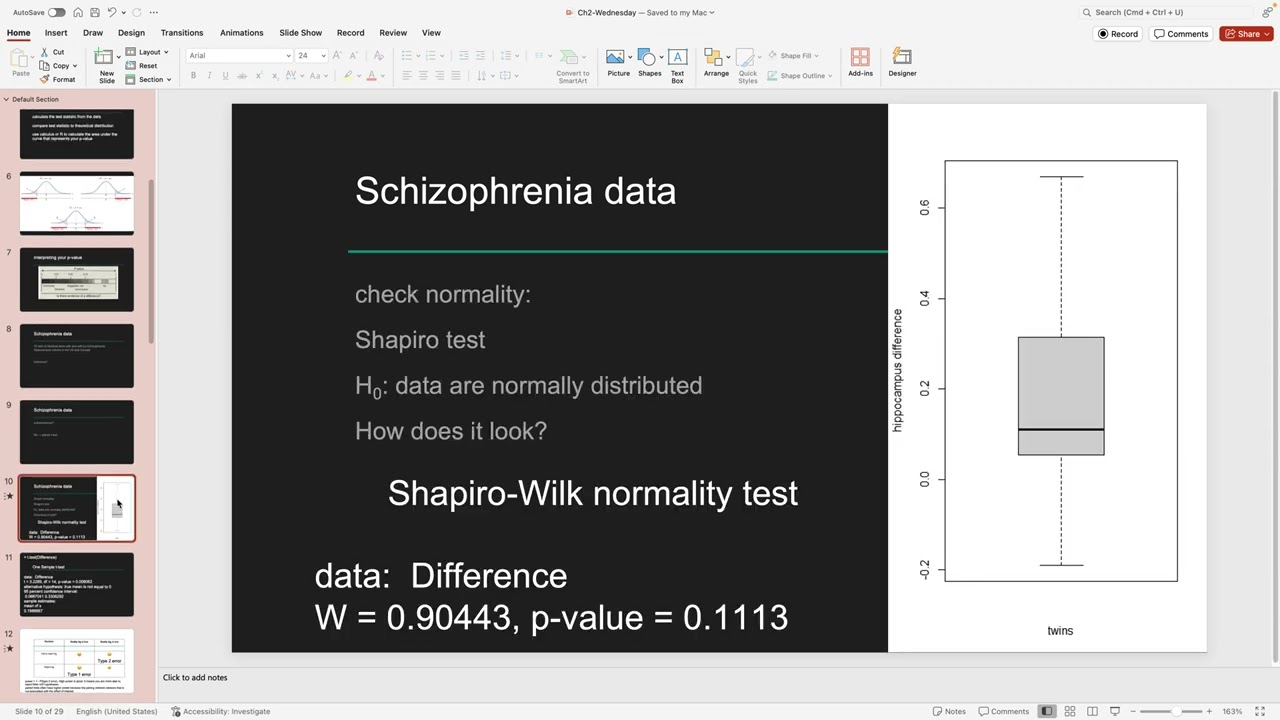Insert a numbered list
Viewport: 1280px width, 720px height.
pyautogui.click(x=433, y=55)
